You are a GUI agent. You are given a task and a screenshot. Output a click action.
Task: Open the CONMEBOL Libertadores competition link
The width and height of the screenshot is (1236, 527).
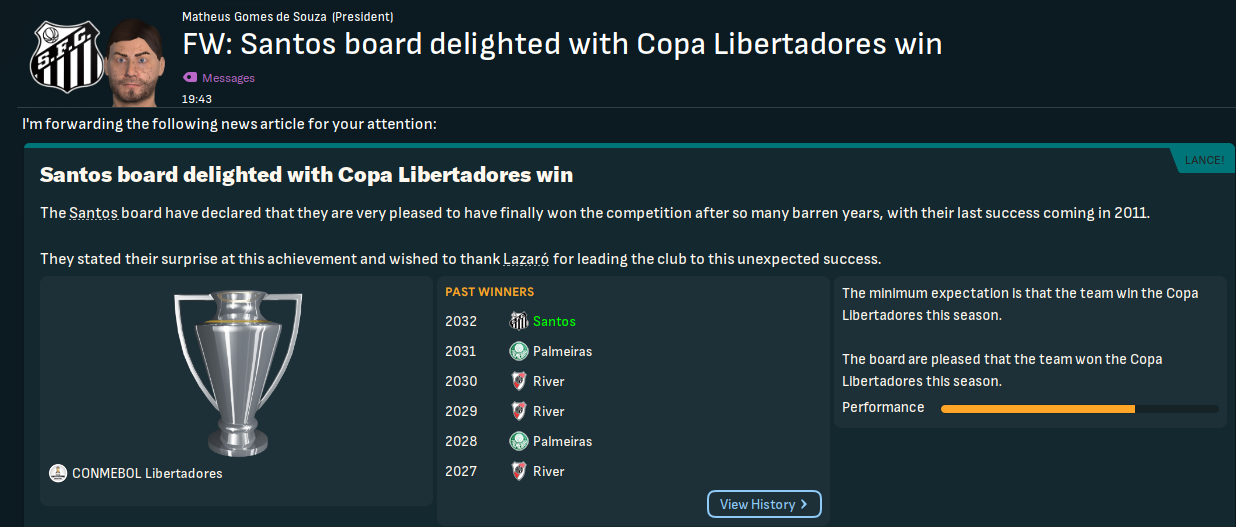point(147,473)
